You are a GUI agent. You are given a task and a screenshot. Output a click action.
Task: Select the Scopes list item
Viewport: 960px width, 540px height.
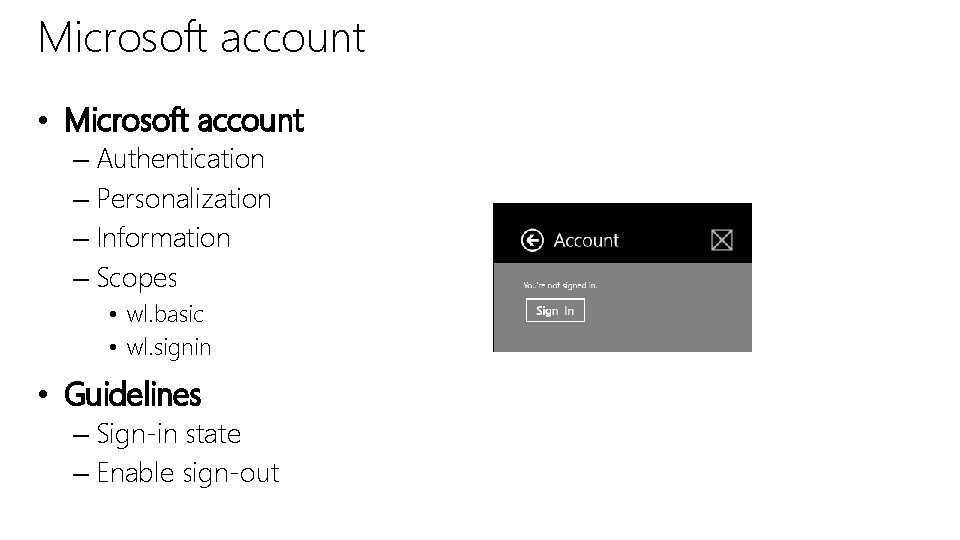[137, 277]
